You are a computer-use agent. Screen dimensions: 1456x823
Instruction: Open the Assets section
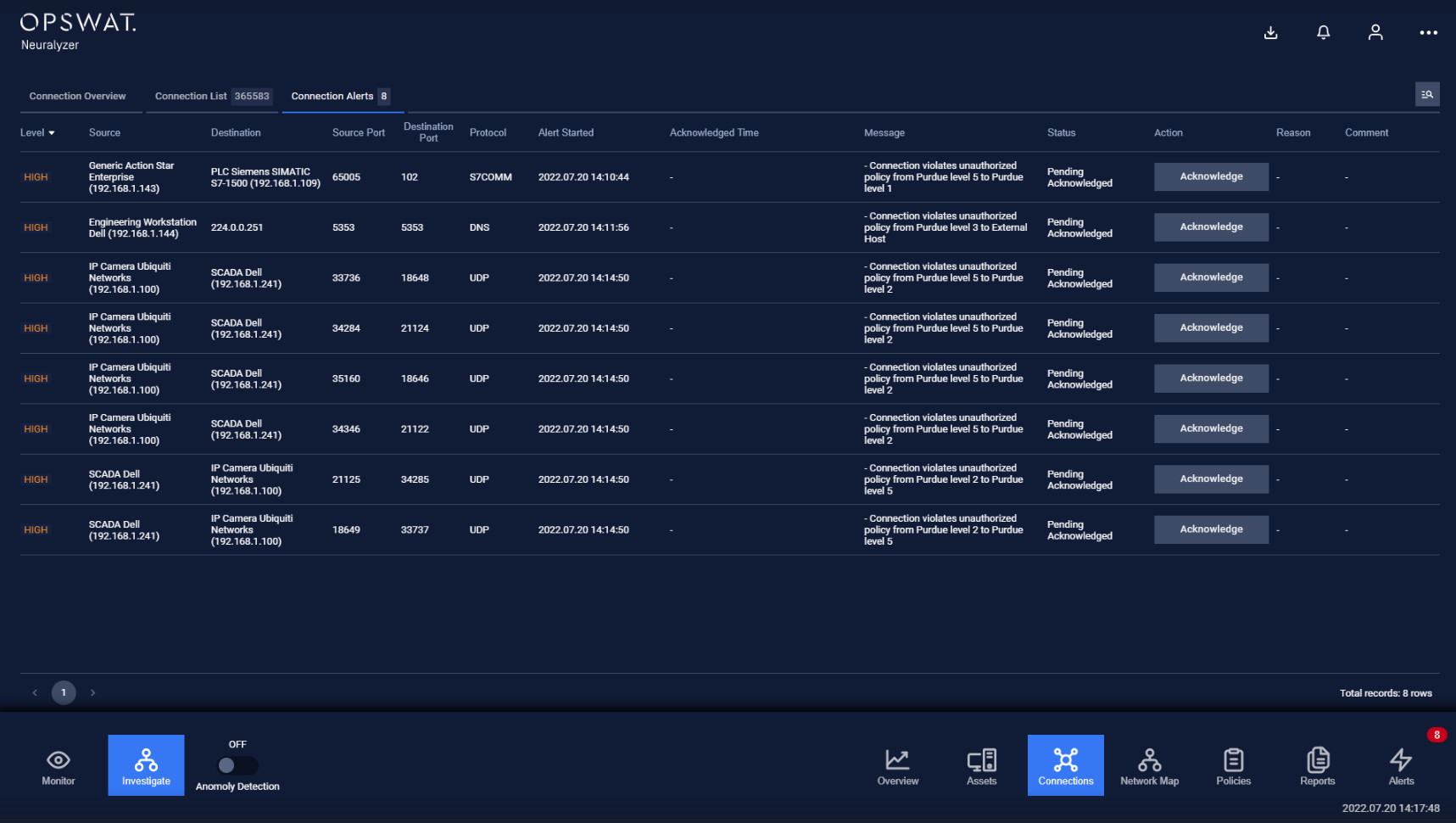pos(981,765)
